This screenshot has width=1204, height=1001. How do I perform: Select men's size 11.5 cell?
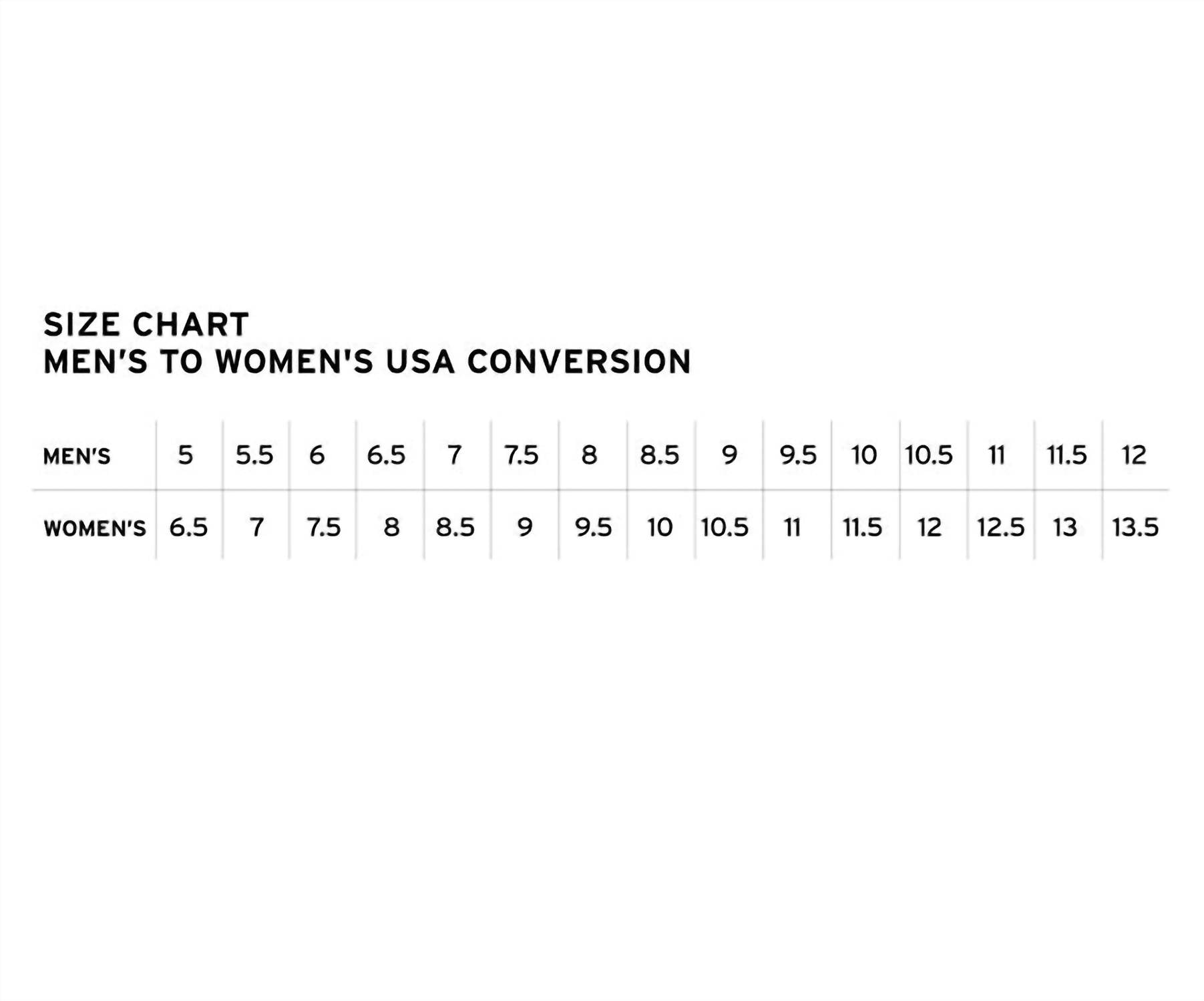click(1066, 455)
